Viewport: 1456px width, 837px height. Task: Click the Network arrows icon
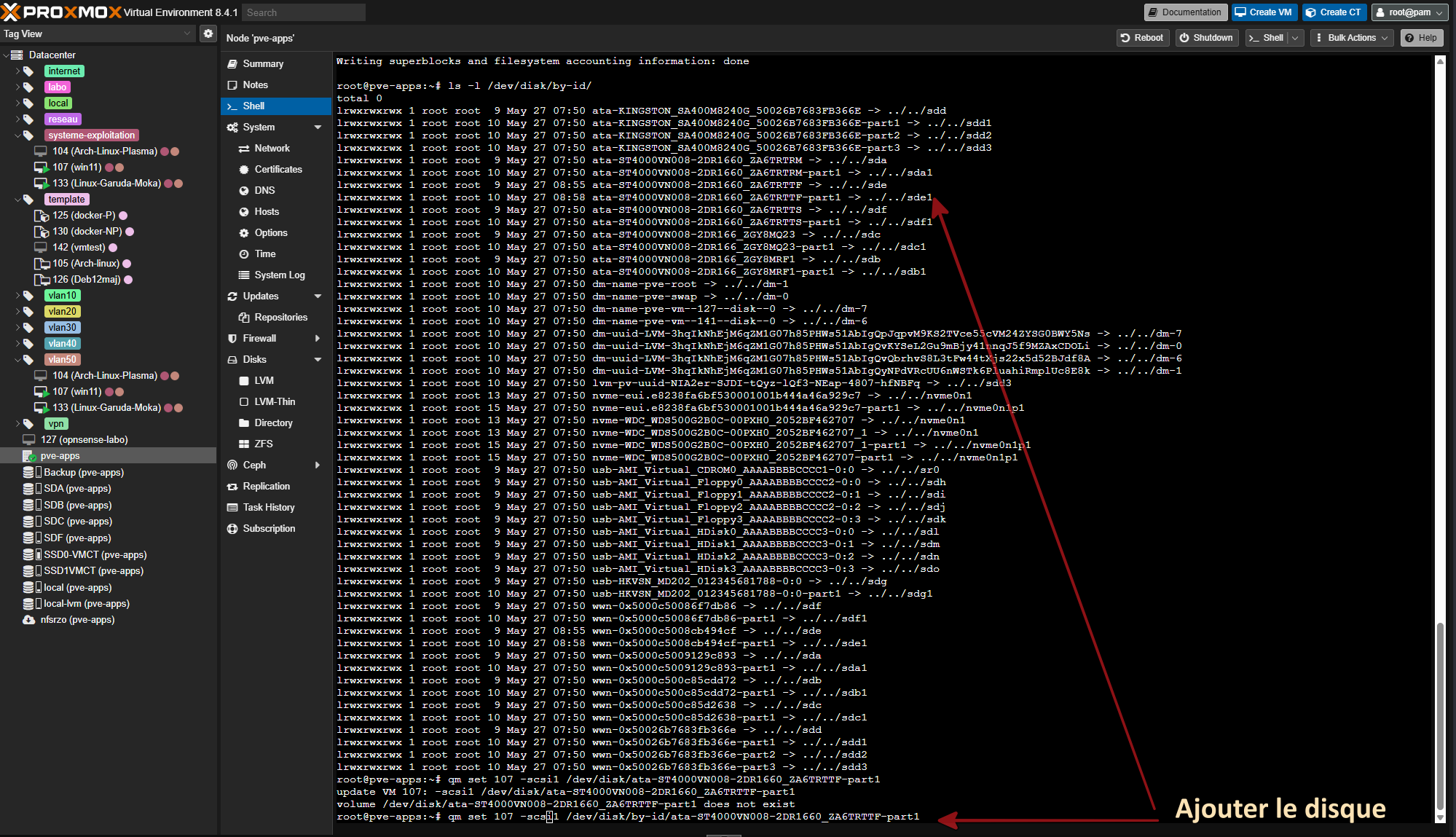click(x=244, y=149)
